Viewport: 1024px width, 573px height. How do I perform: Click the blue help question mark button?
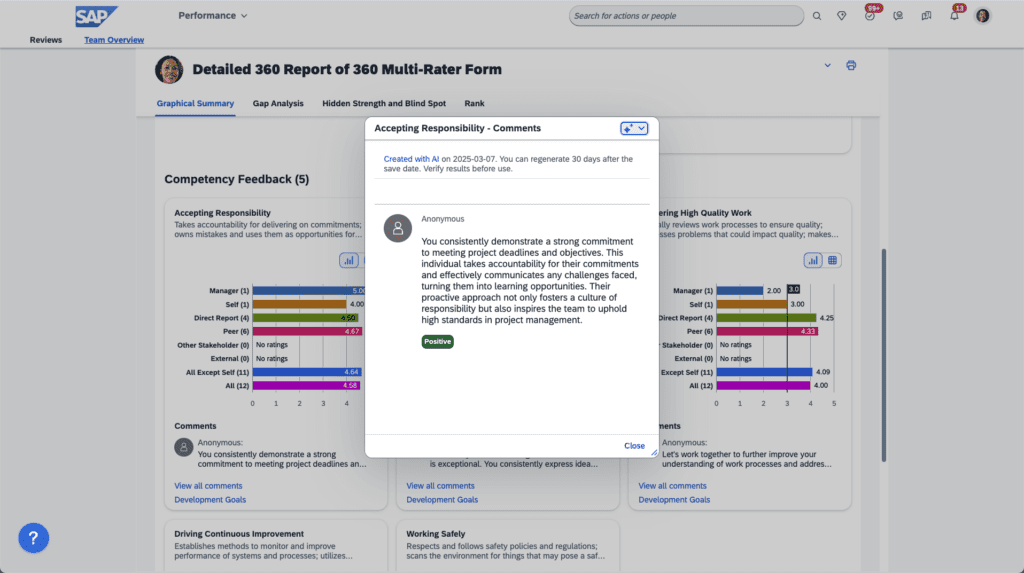33,538
